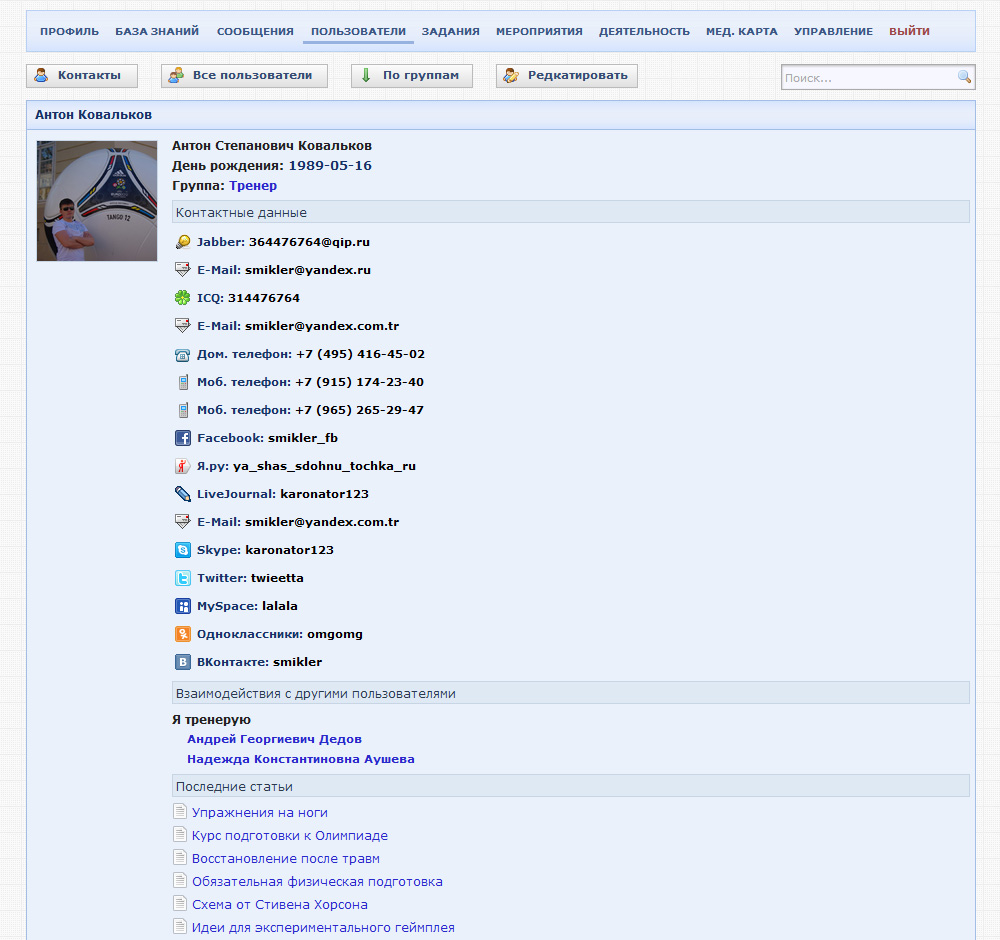This screenshot has width=1000, height=940.
Task: Select the Мед. карта menu item
Action: tap(741, 32)
